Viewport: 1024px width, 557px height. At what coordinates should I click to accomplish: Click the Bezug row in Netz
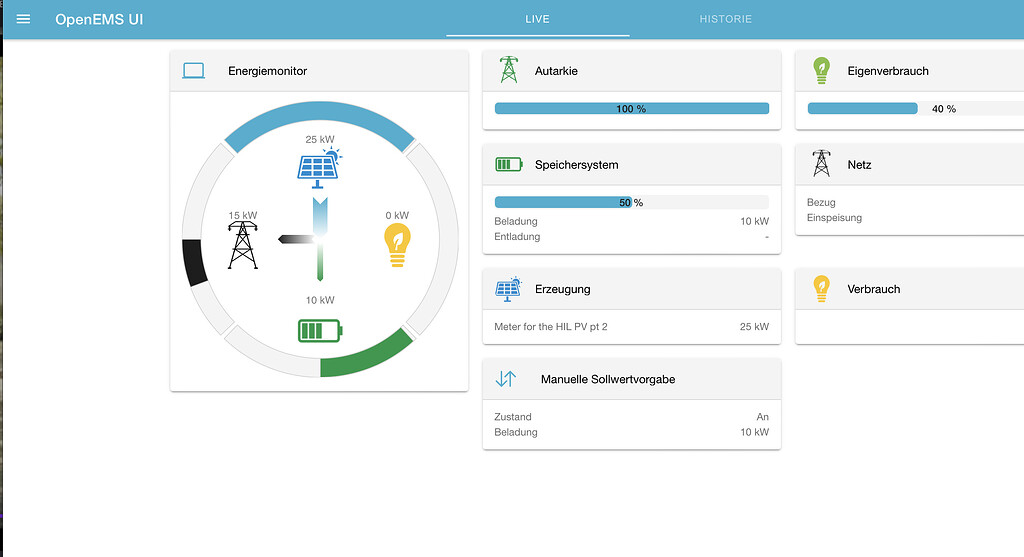point(915,202)
